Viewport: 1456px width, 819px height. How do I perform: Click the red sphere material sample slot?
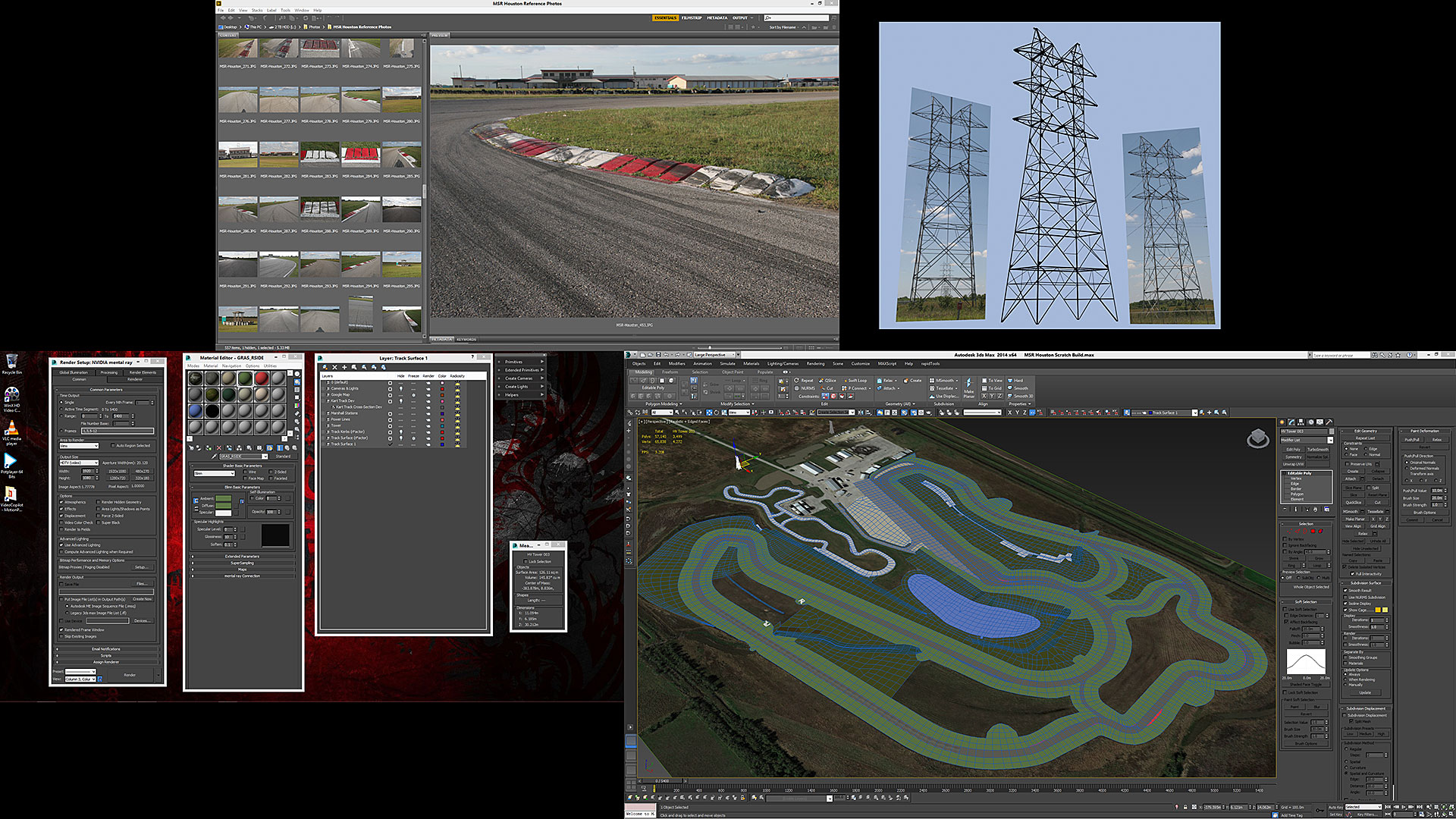(262, 378)
